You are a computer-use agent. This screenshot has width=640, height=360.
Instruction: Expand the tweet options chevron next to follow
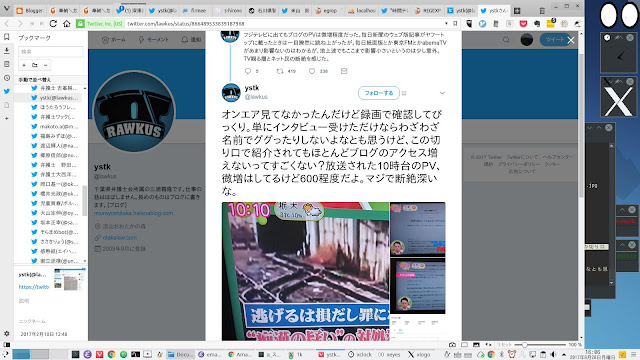pos(442,93)
